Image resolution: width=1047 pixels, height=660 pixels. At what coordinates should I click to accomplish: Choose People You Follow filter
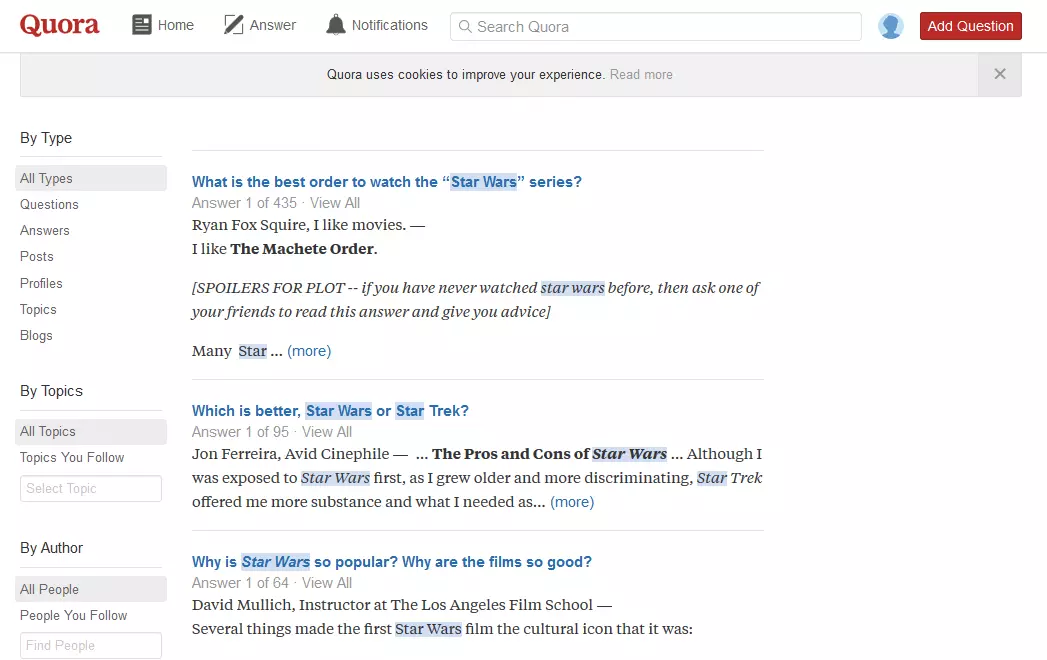click(x=73, y=615)
